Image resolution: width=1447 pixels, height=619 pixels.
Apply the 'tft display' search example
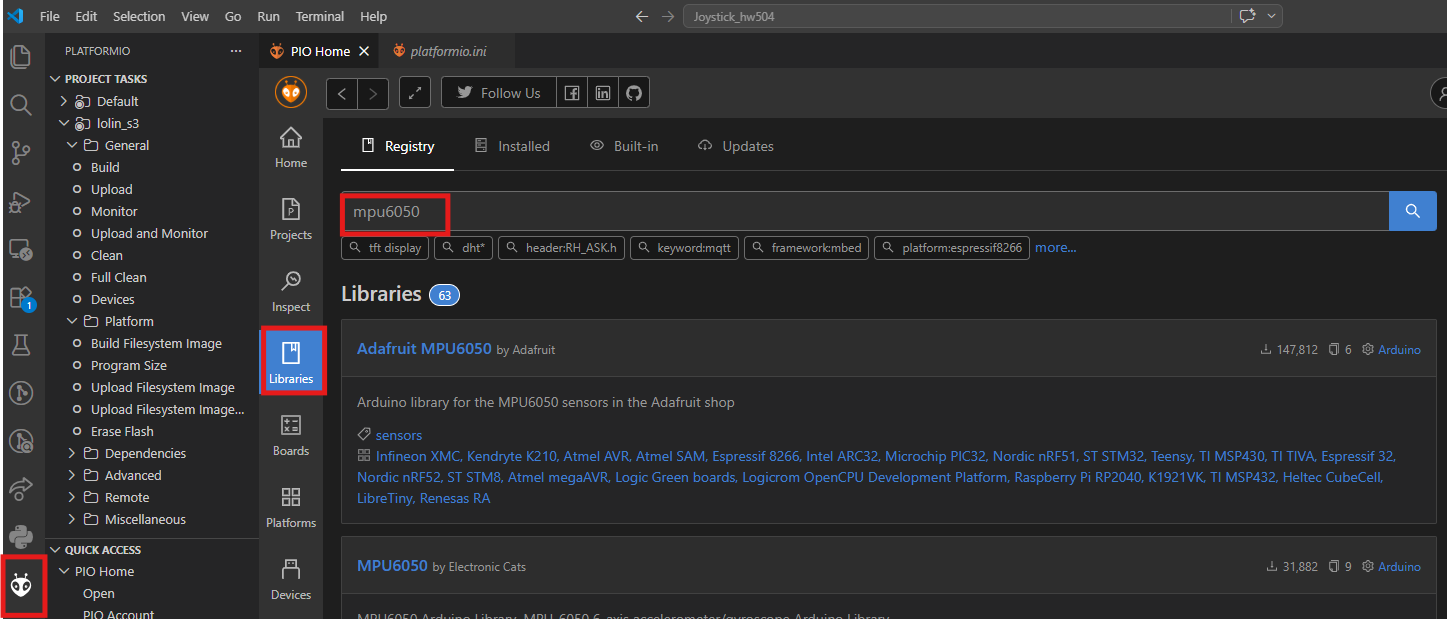click(386, 248)
